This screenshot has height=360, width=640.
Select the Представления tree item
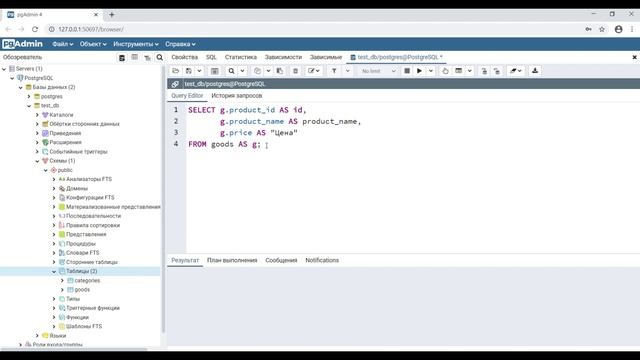point(86,235)
